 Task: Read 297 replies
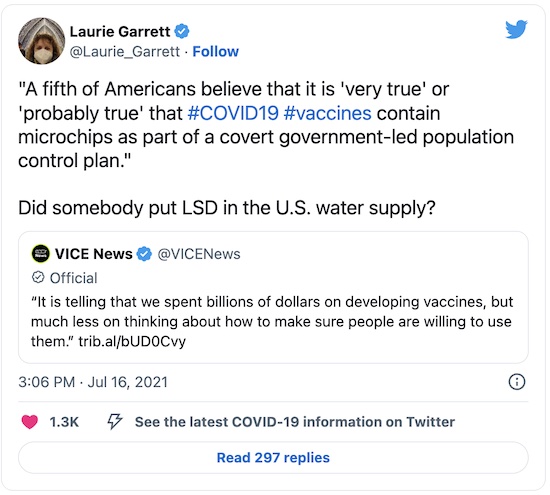pos(273,457)
